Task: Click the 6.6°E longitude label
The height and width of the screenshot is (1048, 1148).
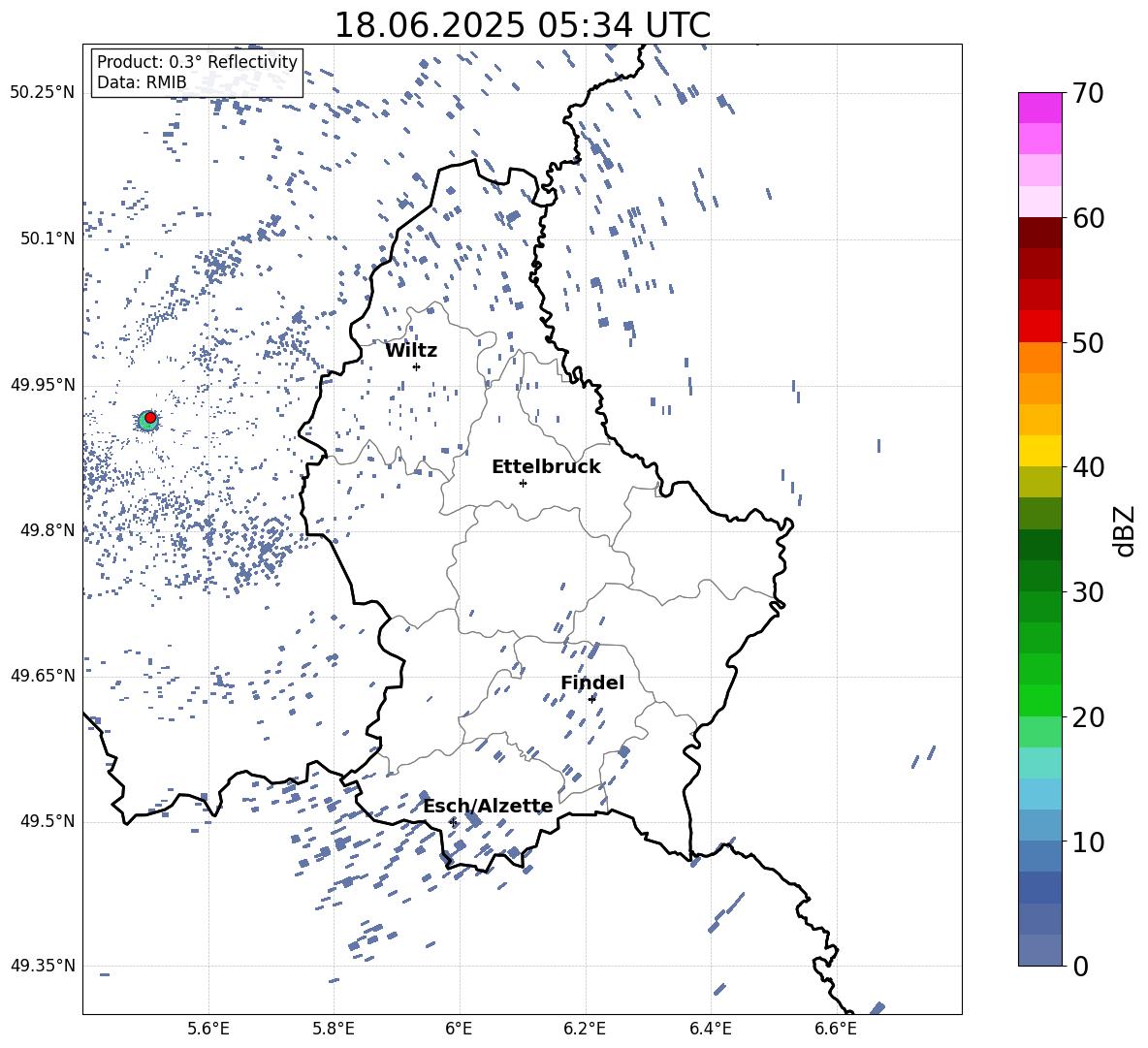Action: pos(836,1029)
